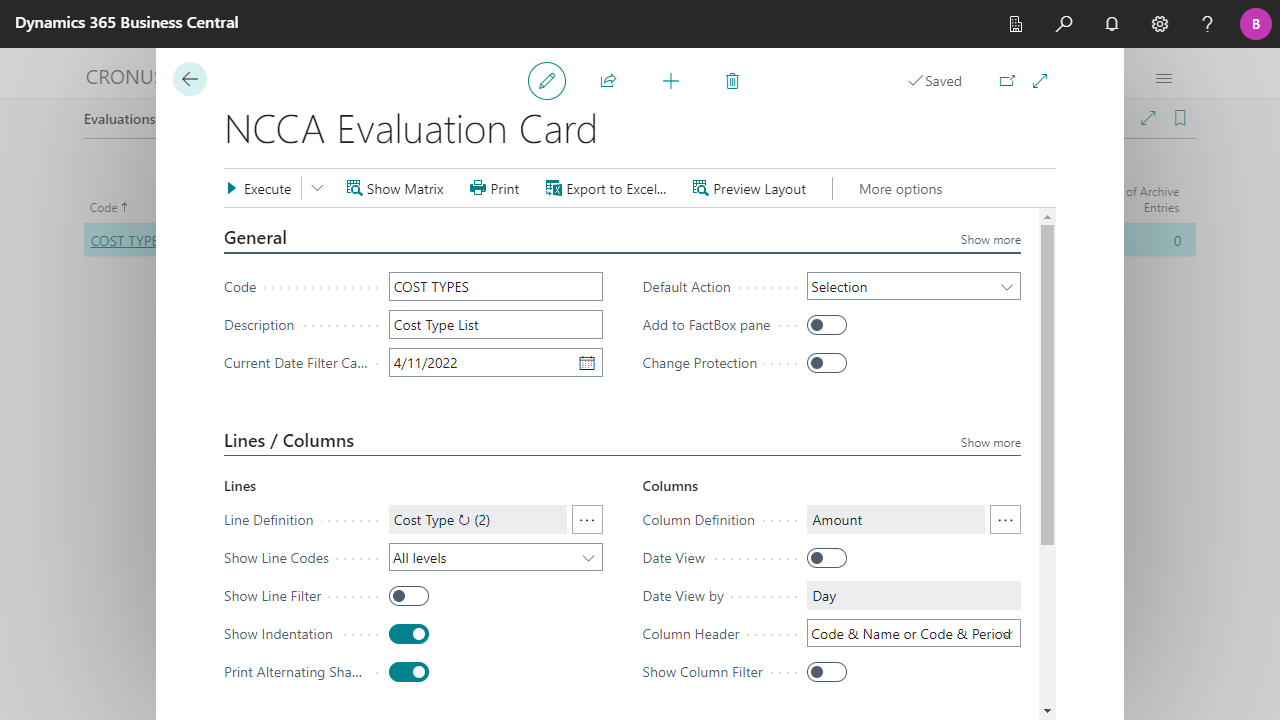Expand the Execute split-button arrow
The image size is (1280, 720).
point(317,189)
